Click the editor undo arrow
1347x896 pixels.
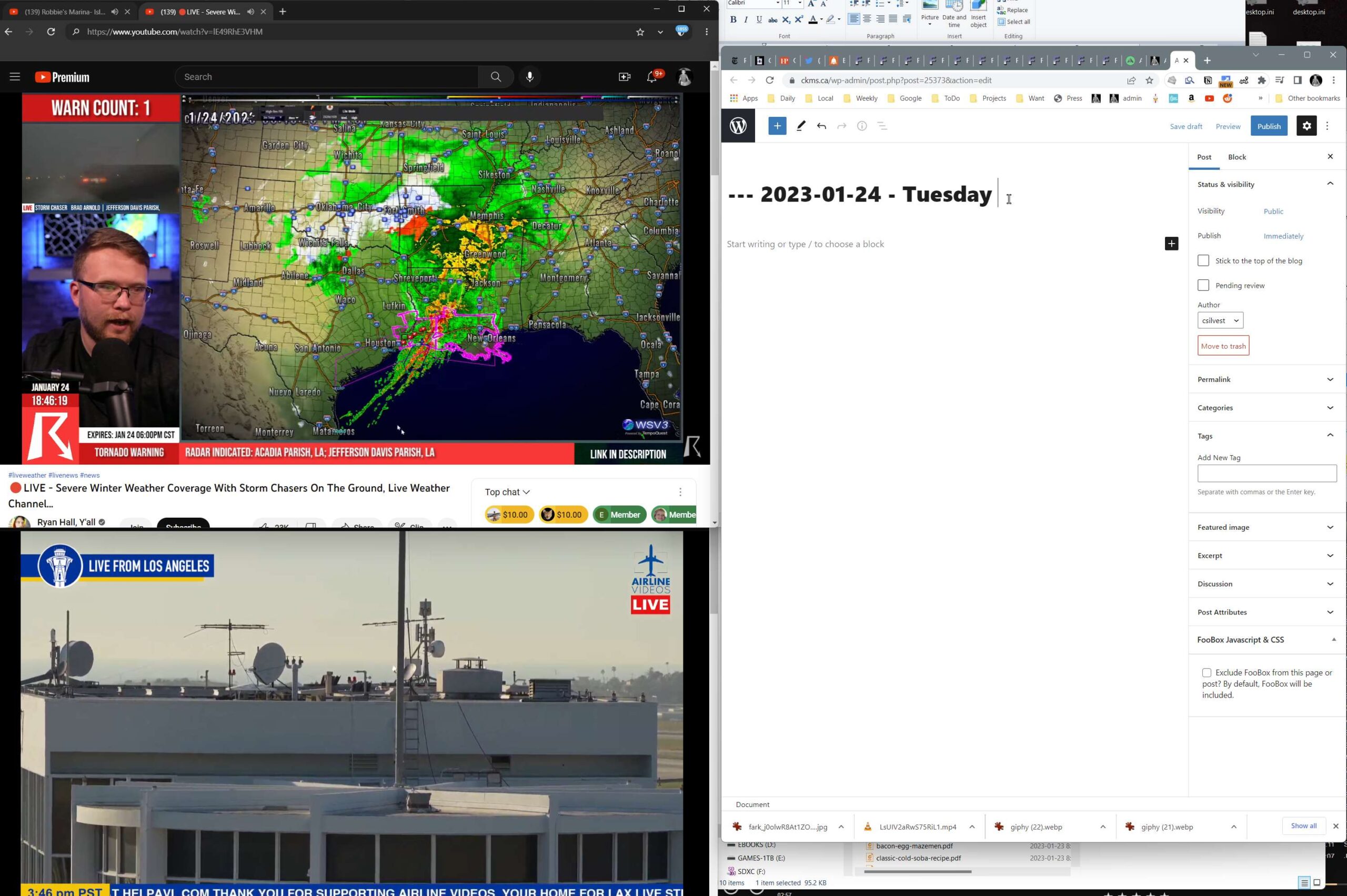[x=821, y=126]
